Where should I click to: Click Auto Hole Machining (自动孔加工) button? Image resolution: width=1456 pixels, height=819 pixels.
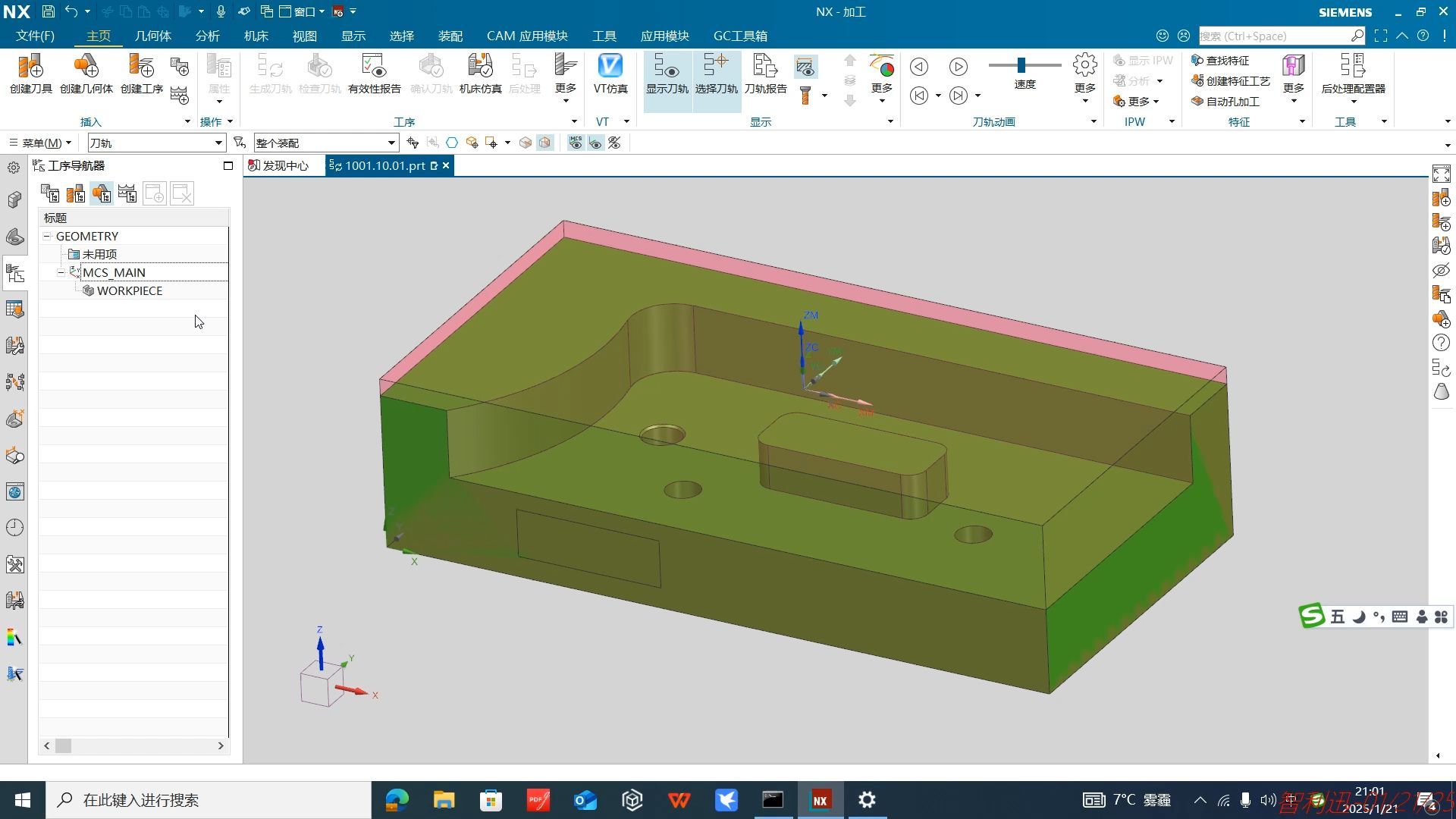point(1225,101)
